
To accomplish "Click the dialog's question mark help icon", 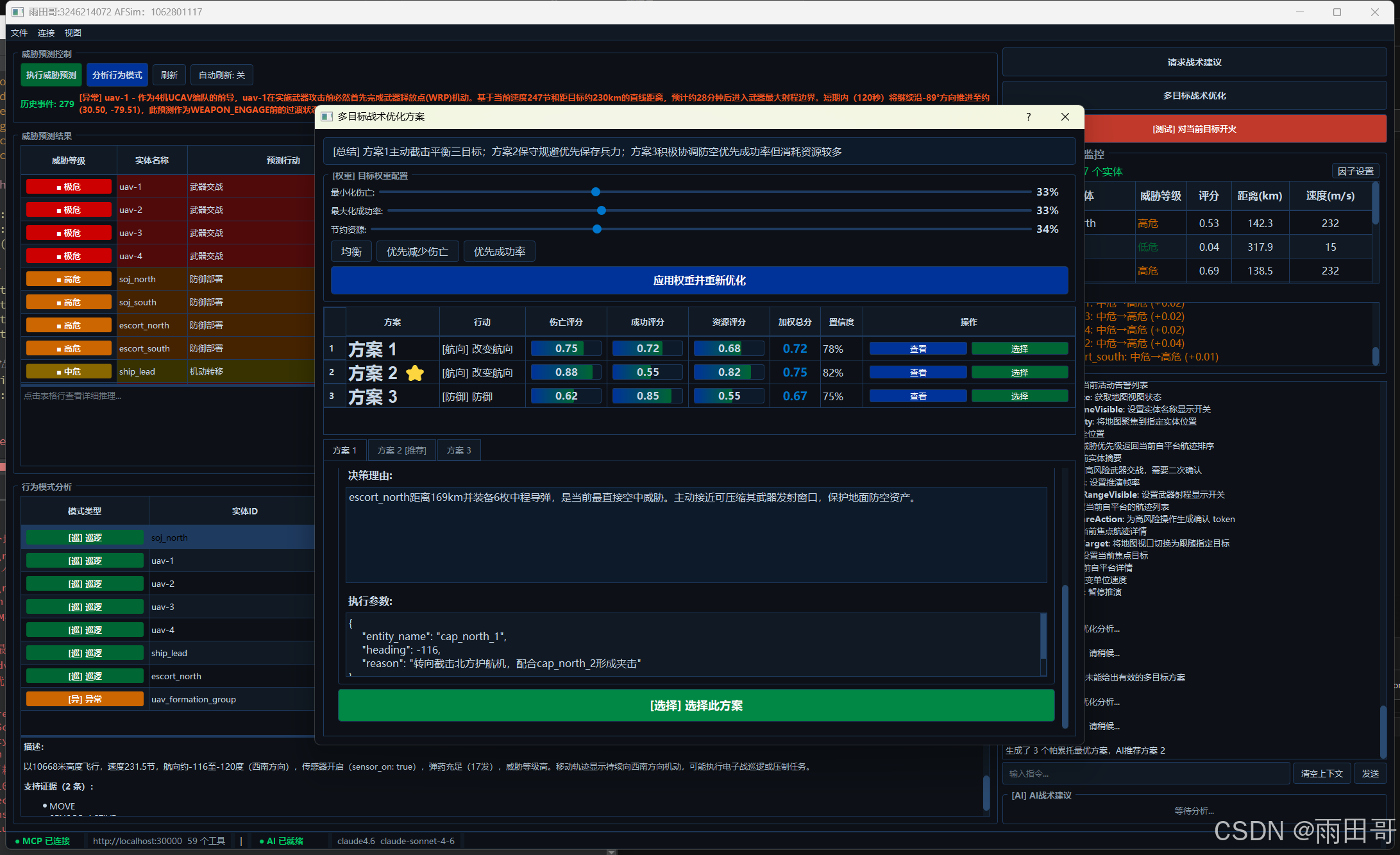I will 1029,116.
